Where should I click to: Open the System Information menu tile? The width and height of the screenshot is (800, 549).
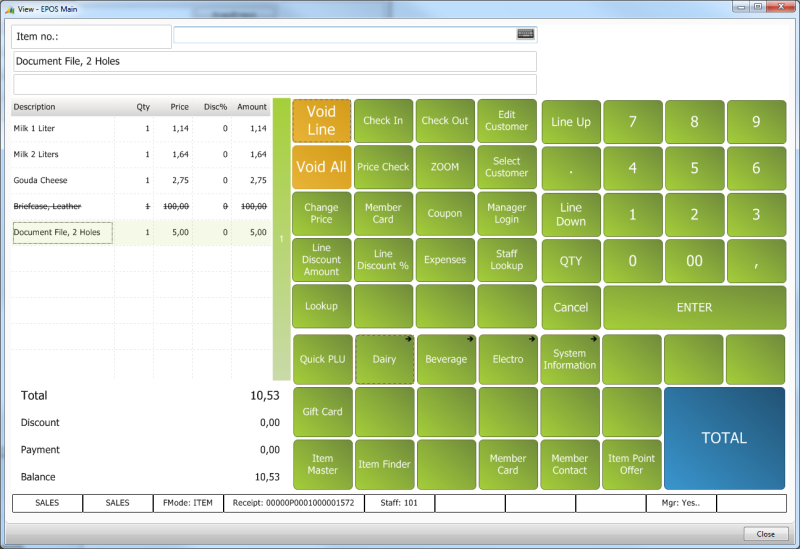(569, 359)
